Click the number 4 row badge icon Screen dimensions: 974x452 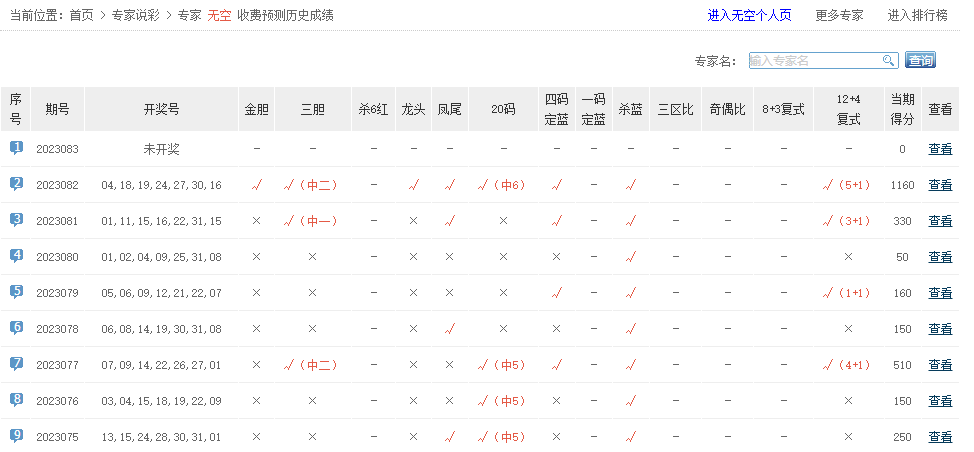16,256
